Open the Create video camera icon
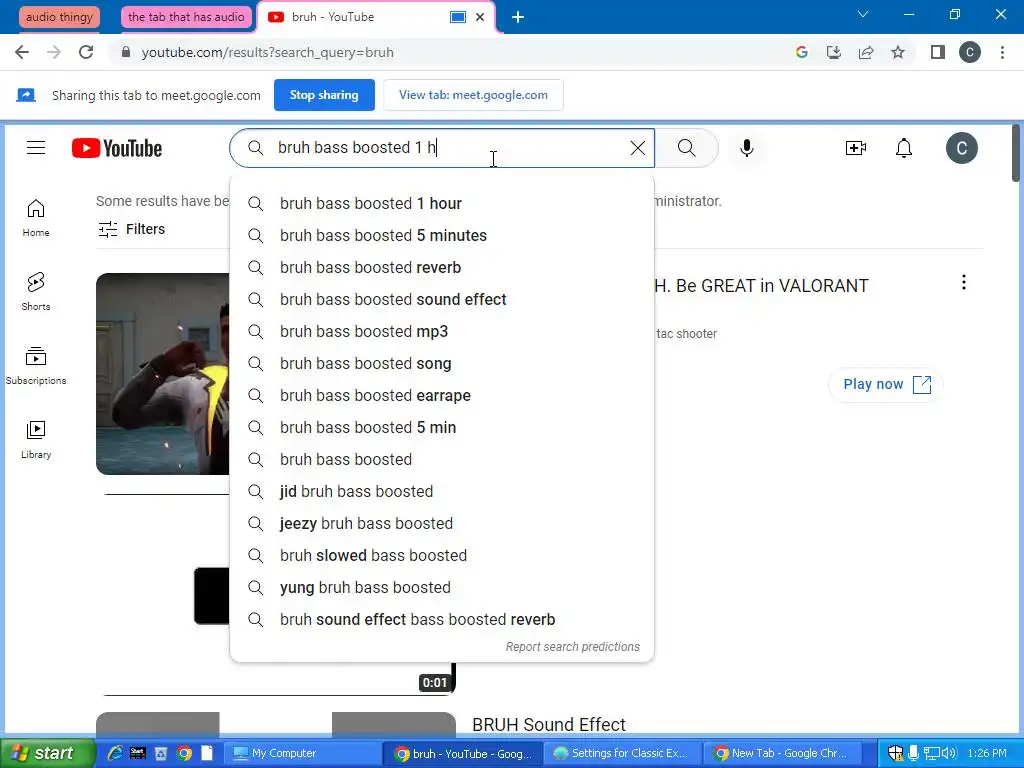The height and width of the screenshot is (768, 1024). [x=856, y=148]
